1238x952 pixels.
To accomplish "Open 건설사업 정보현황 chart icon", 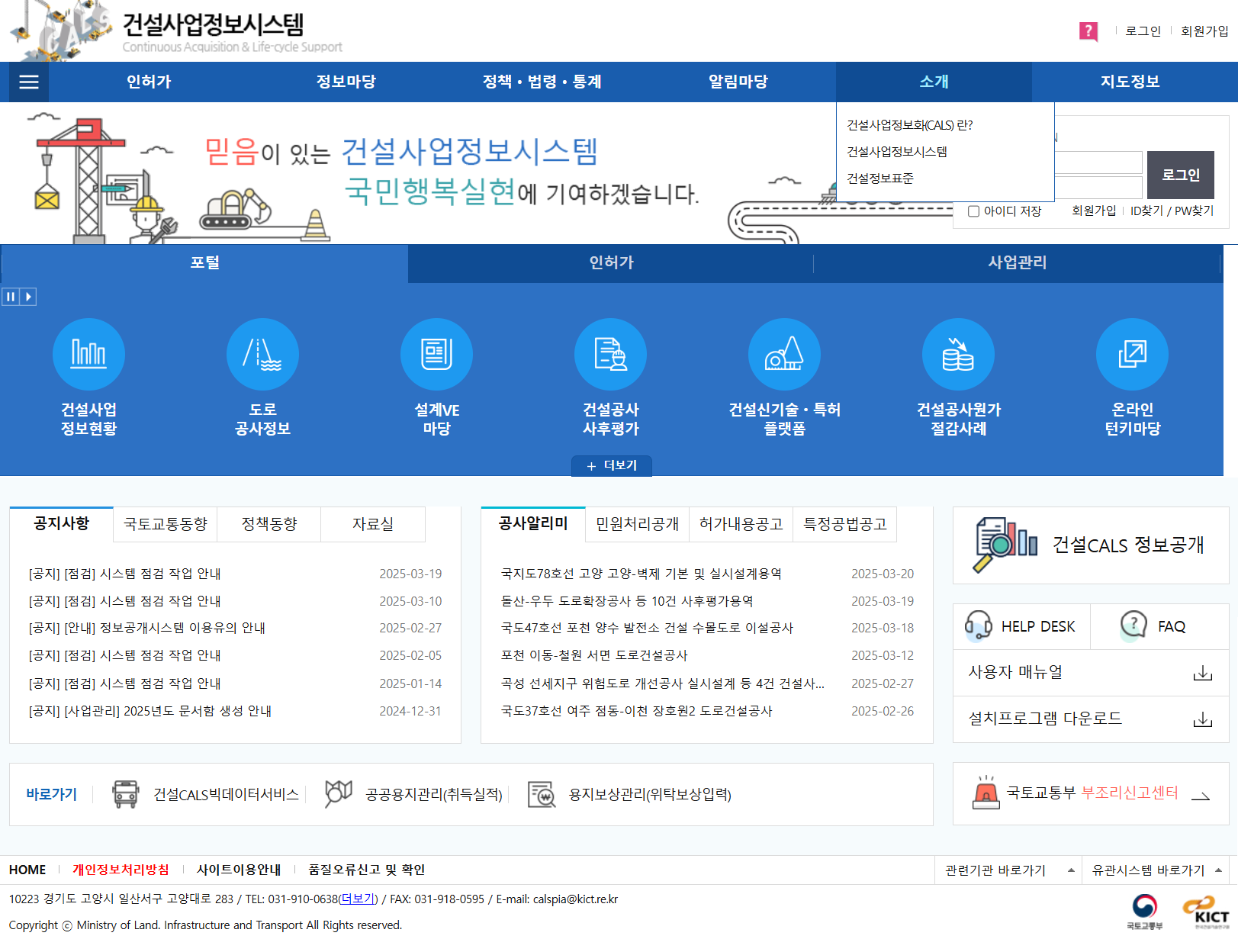I will tap(88, 354).
